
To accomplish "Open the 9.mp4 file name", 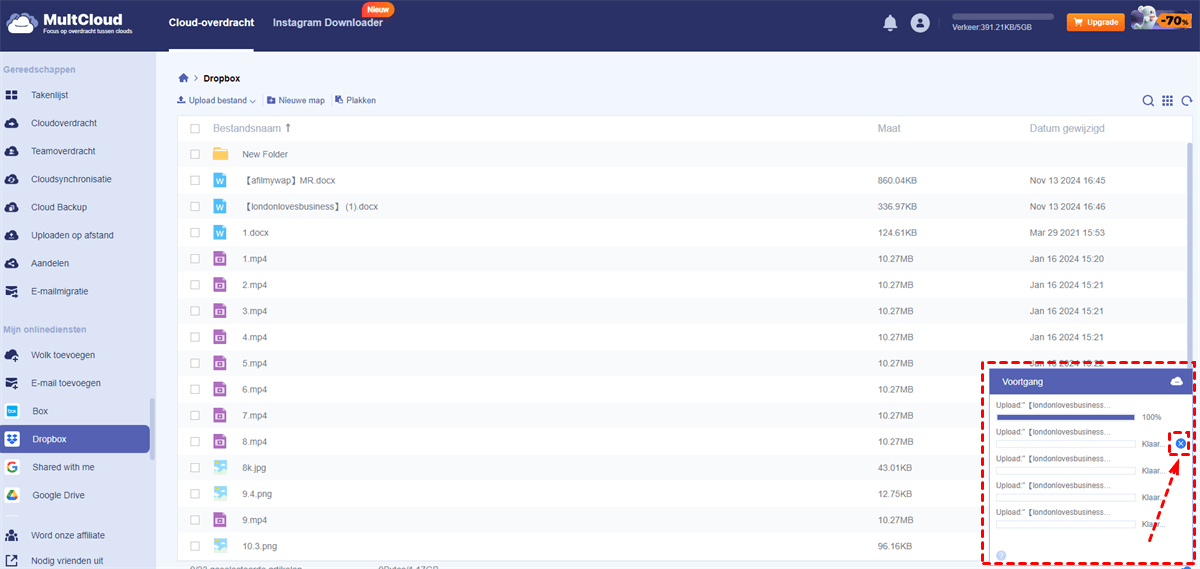I will 254,520.
